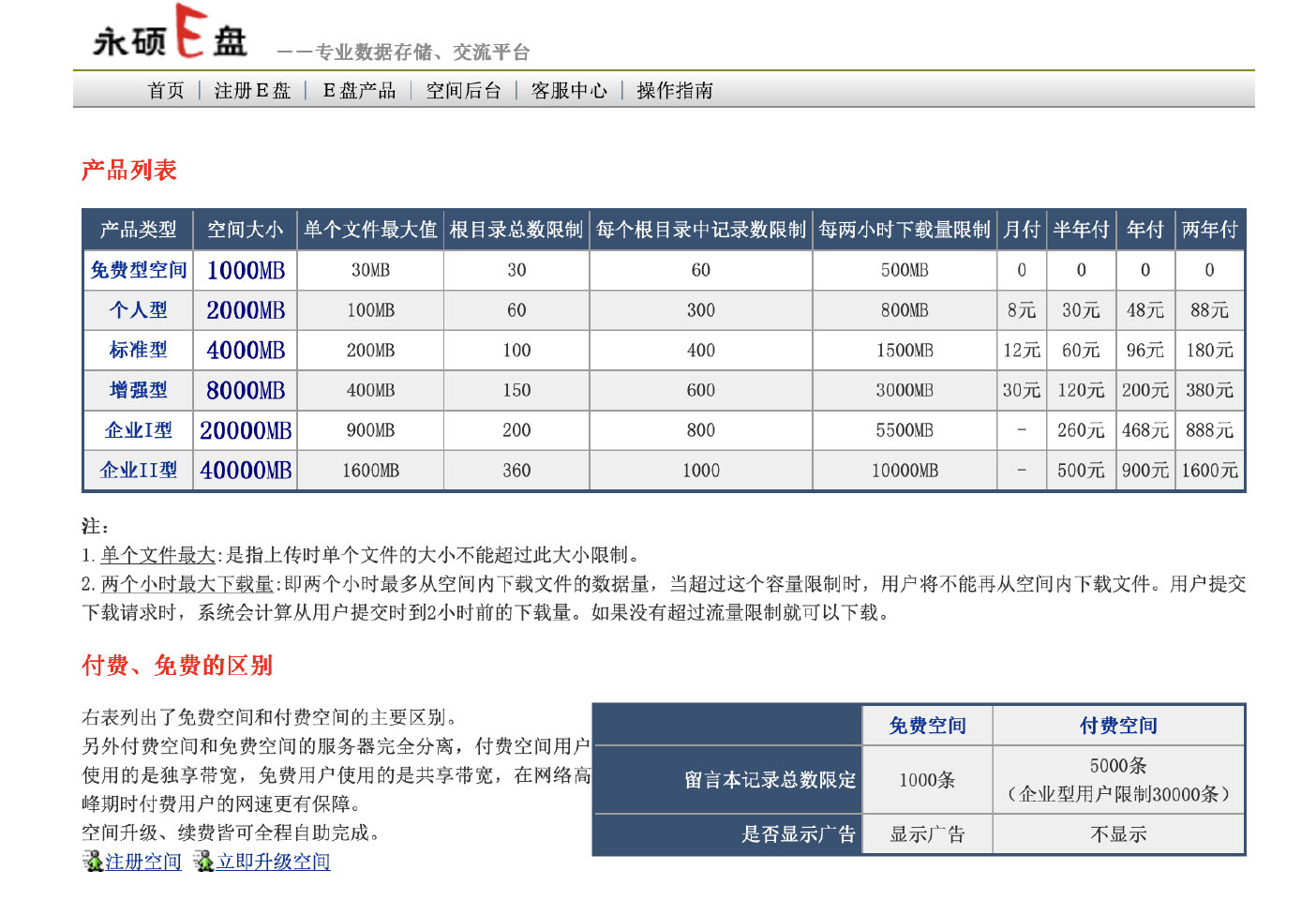Select the 增强型 product type
This screenshot has width=1316, height=900.
[x=139, y=390]
